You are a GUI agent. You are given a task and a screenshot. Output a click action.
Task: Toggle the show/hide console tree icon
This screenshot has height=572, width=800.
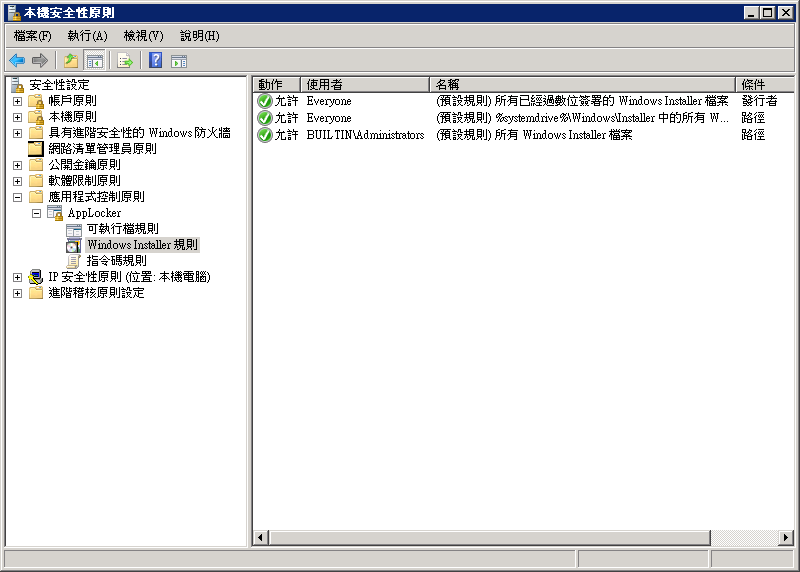point(94,61)
